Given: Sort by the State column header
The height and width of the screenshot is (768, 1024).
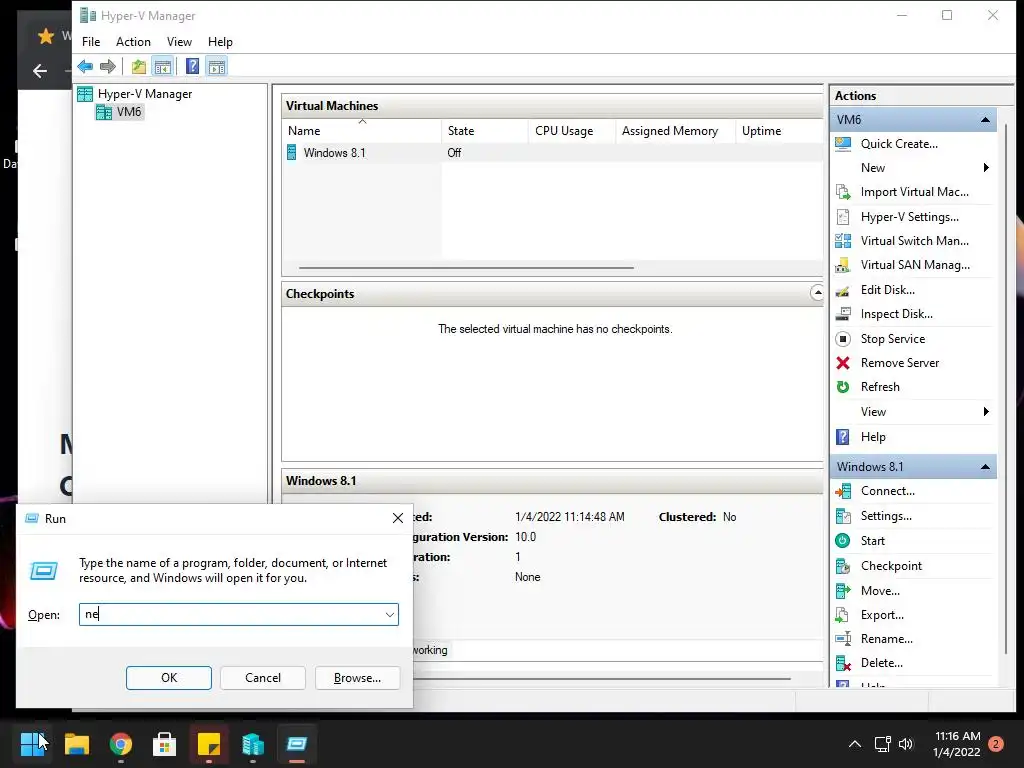Looking at the screenshot, I should tap(485, 131).
